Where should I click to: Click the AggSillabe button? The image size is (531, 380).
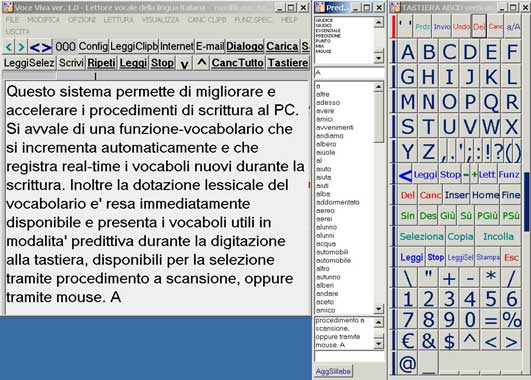(333, 372)
